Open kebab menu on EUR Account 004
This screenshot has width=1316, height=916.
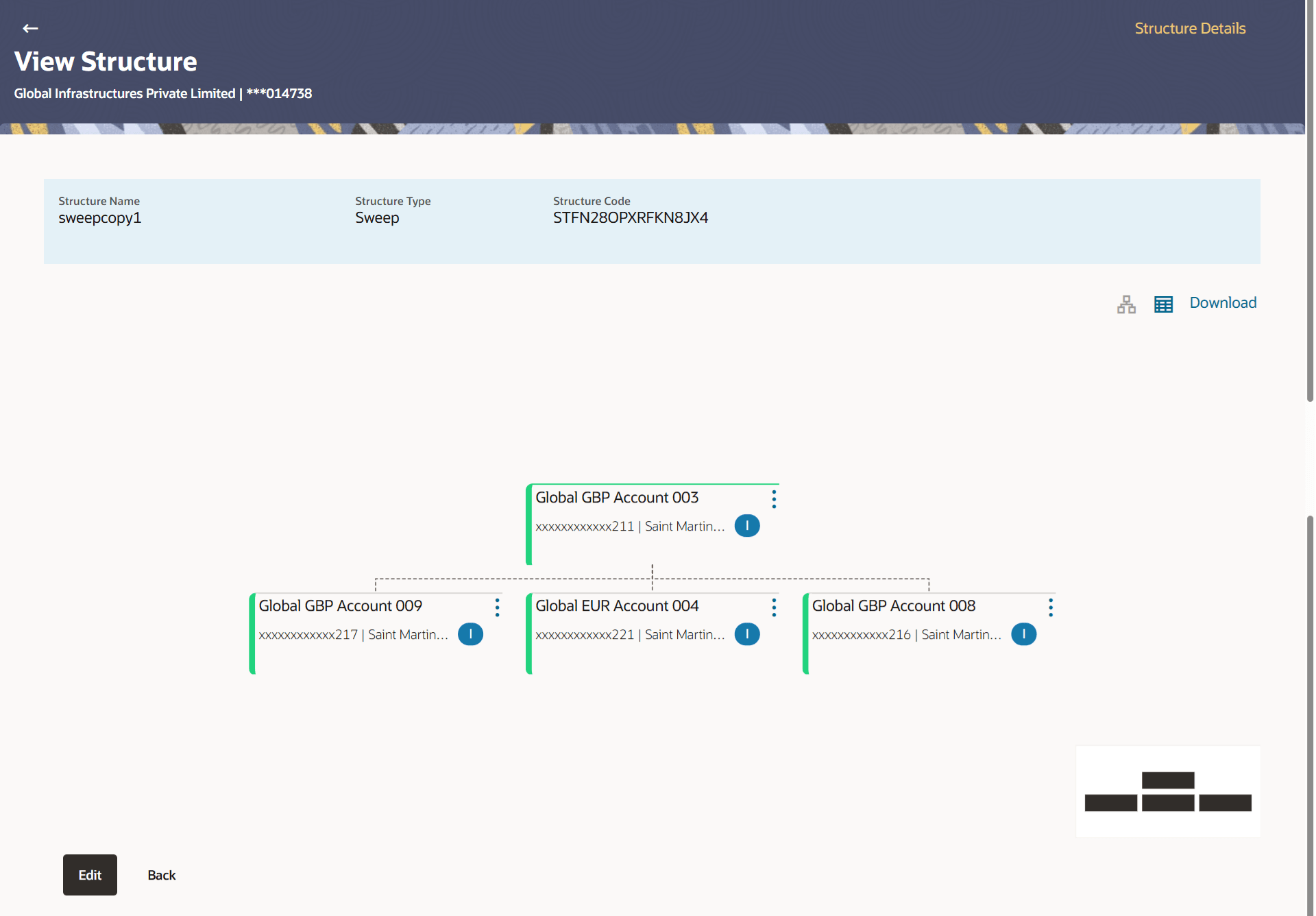tap(774, 607)
